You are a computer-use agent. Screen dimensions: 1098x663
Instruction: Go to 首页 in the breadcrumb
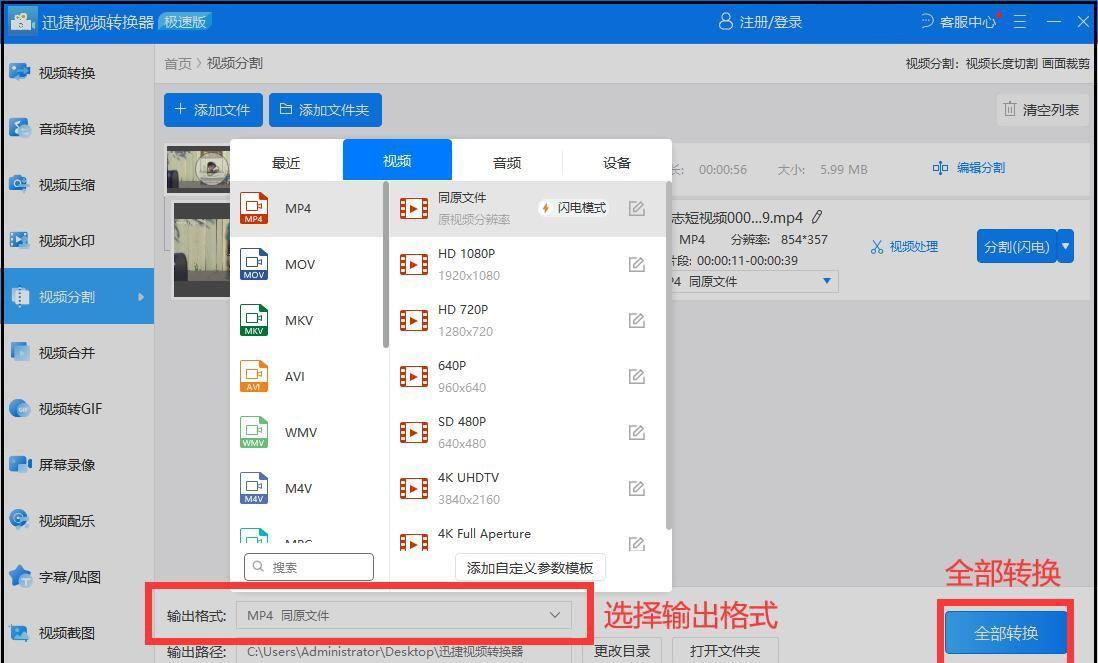pos(178,63)
